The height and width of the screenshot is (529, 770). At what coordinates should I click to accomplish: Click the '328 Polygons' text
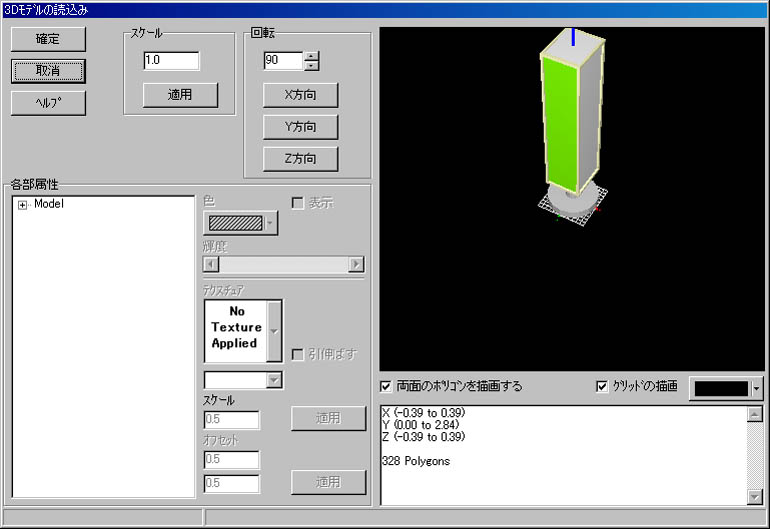(x=416, y=461)
